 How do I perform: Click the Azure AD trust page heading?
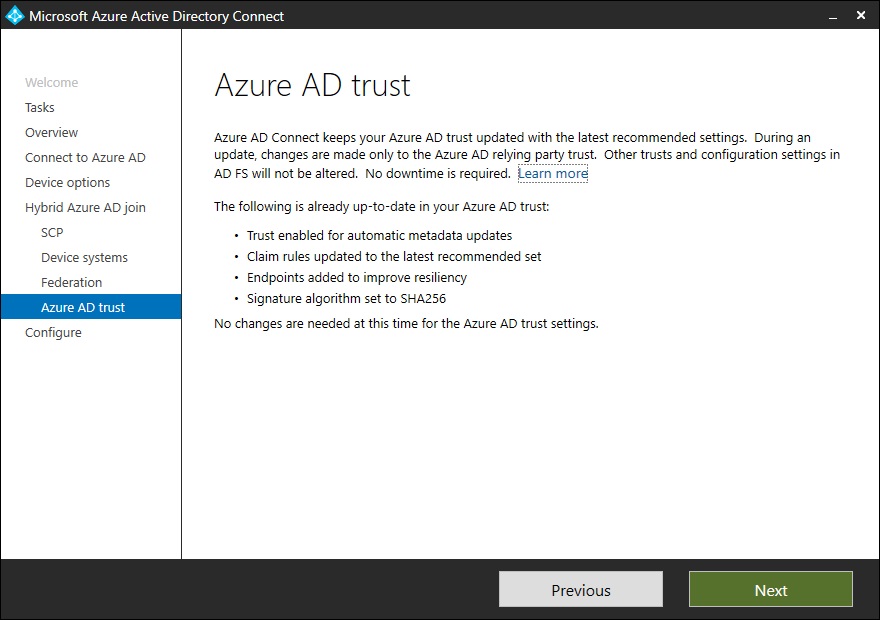[x=312, y=85]
